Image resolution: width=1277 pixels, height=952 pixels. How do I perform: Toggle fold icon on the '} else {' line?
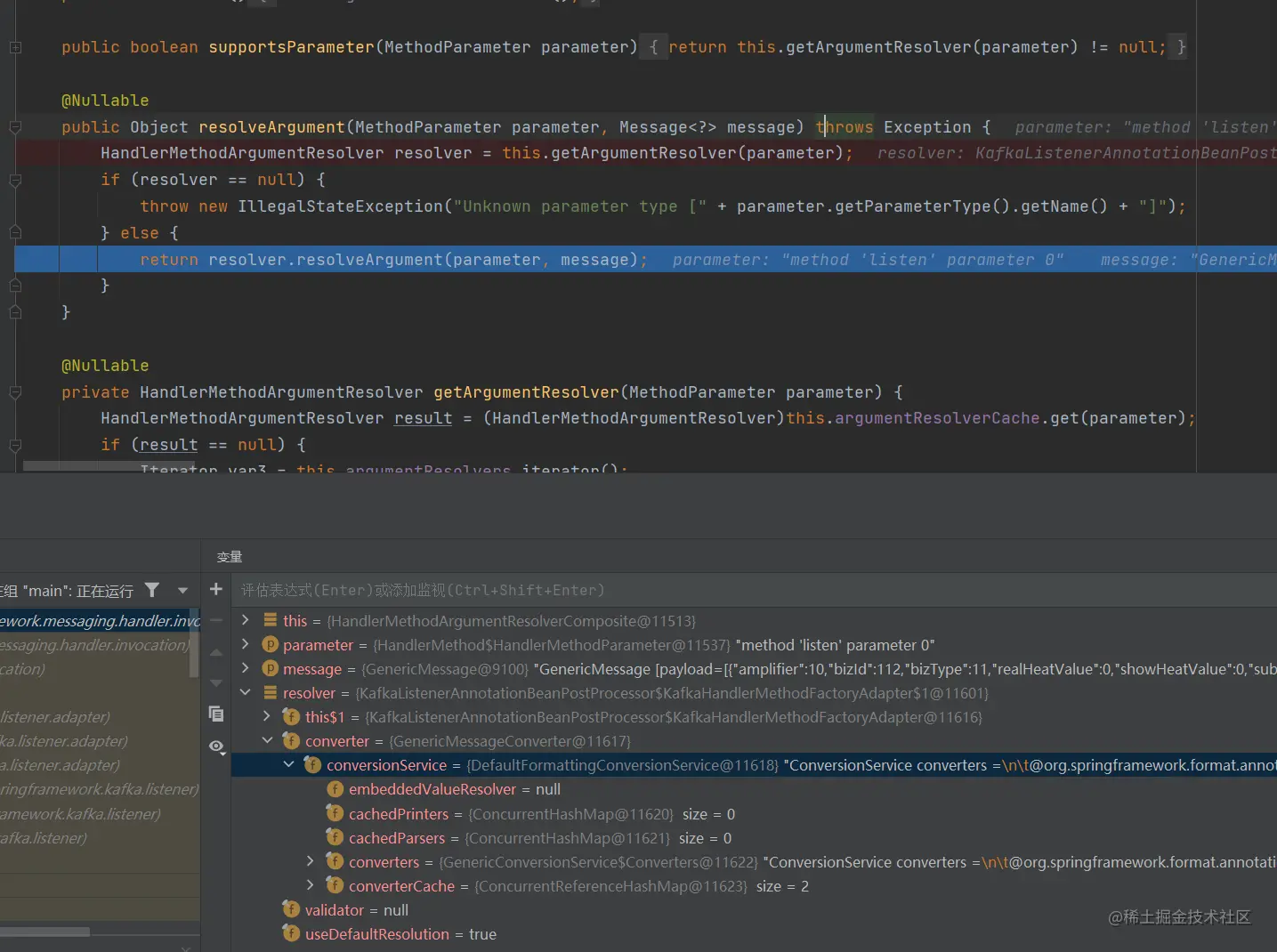pos(15,233)
